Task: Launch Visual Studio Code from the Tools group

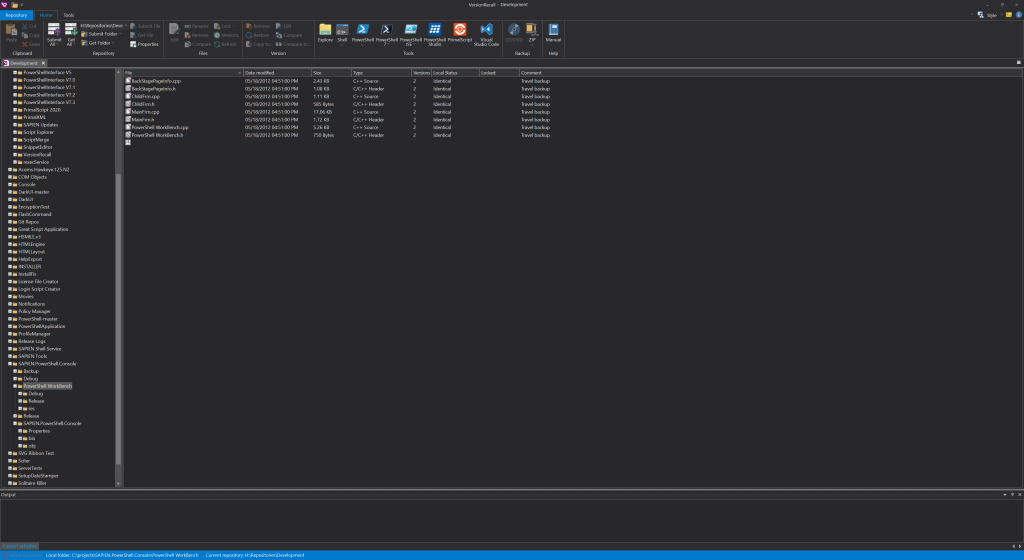Action: pyautogui.click(x=487, y=33)
